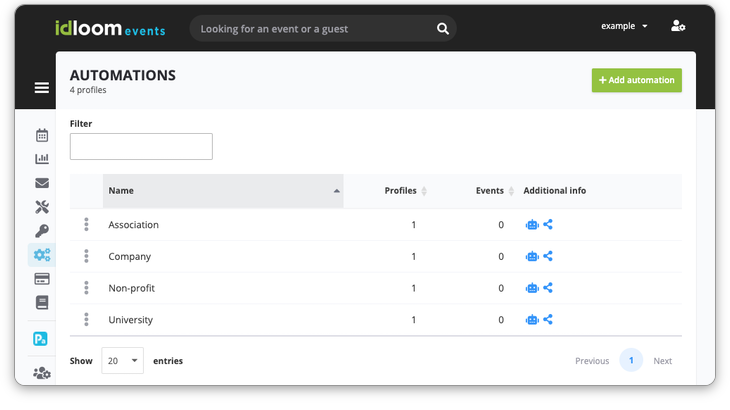The height and width of the screenshot is (410, 730).
Task: Sort table by Name column header
Action: [222, 191]
